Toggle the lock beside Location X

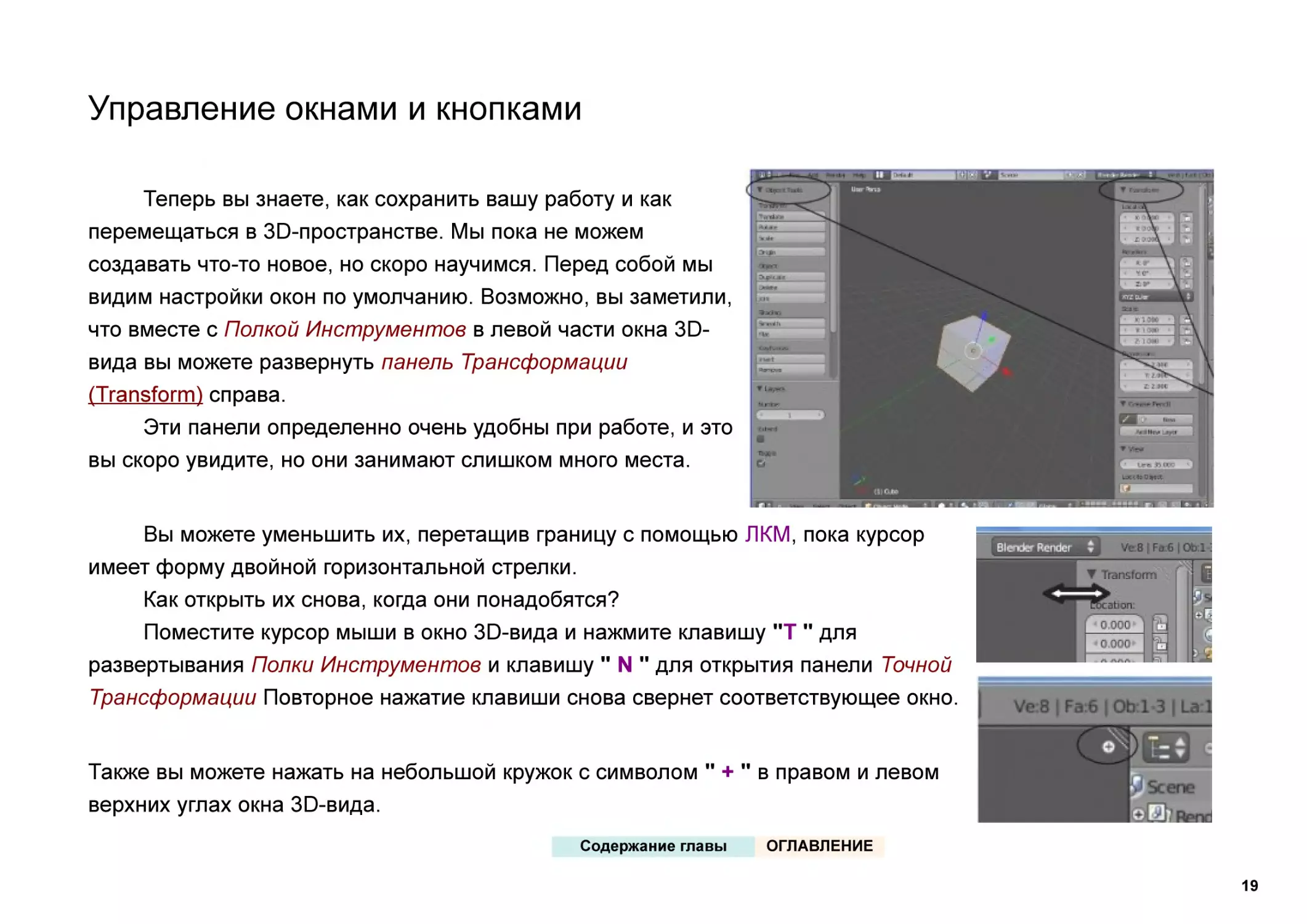pyautogui.click(x=1186, y=217)
